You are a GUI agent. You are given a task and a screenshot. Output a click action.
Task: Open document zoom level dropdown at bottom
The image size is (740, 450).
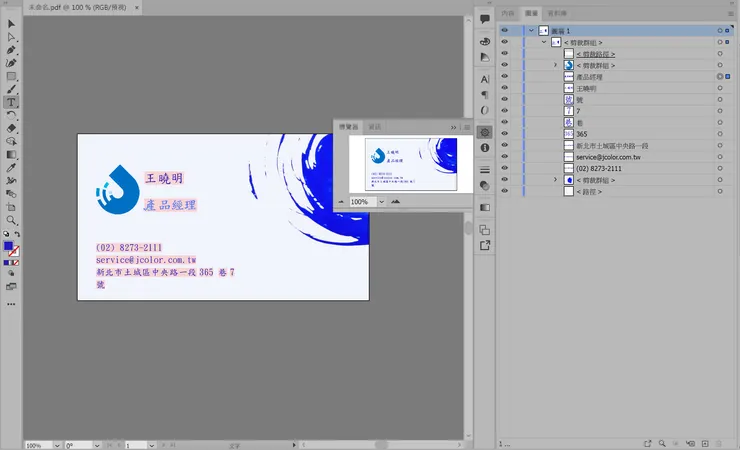coord(57,445)
